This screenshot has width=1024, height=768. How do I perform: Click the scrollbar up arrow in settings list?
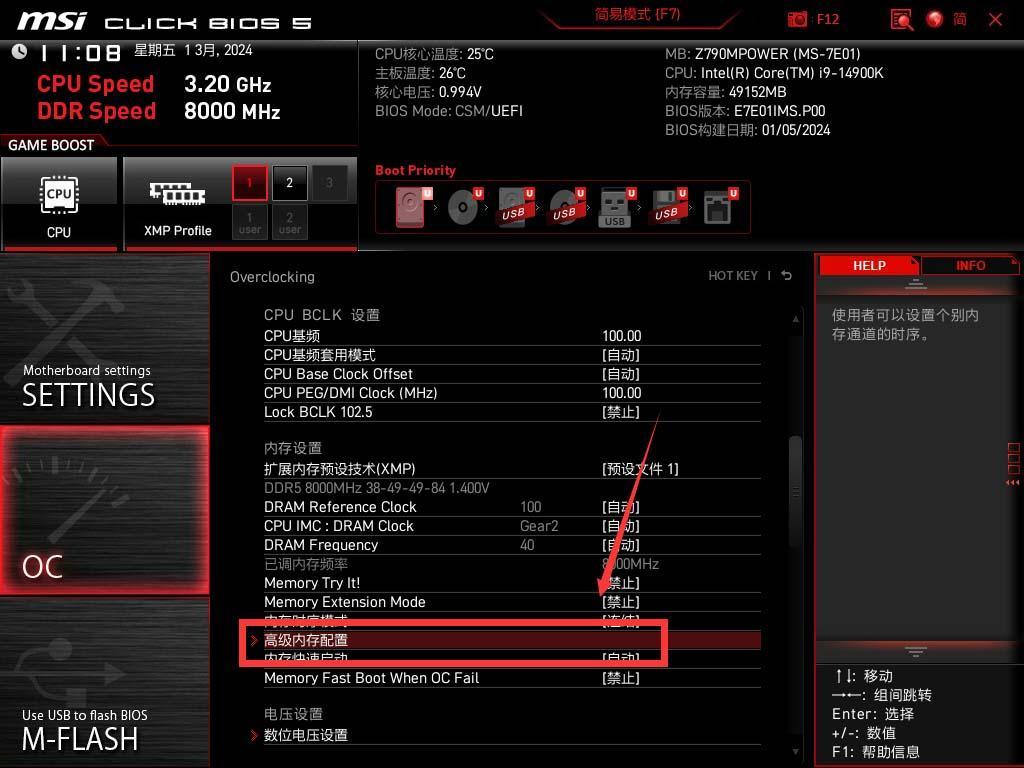coord(795,319)
